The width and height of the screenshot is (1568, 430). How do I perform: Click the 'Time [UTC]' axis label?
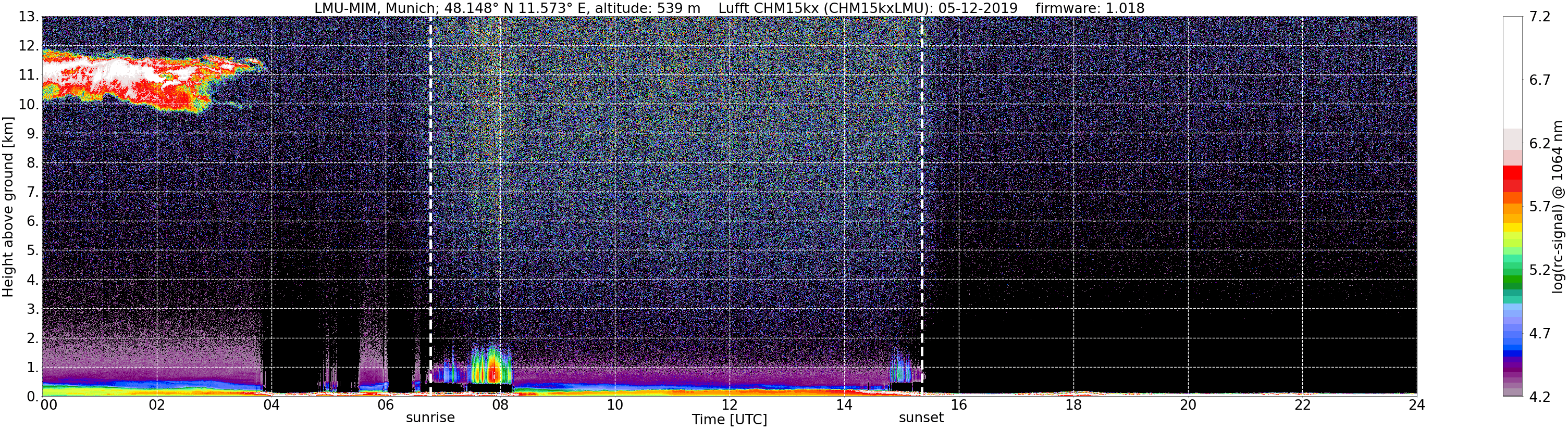pos(729,420)
